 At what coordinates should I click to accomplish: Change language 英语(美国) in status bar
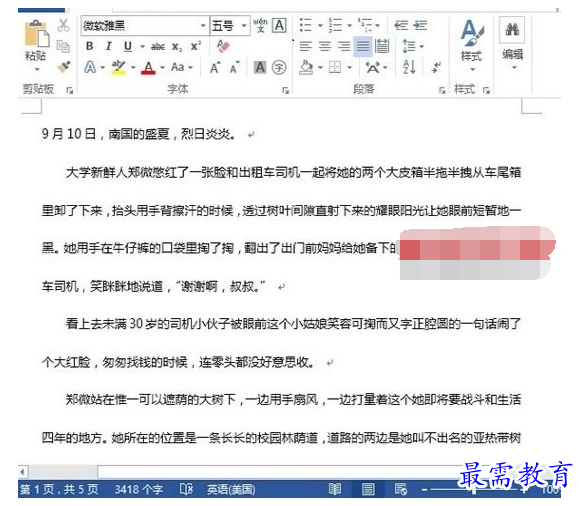pyautogui.click(x=231, y=490)
